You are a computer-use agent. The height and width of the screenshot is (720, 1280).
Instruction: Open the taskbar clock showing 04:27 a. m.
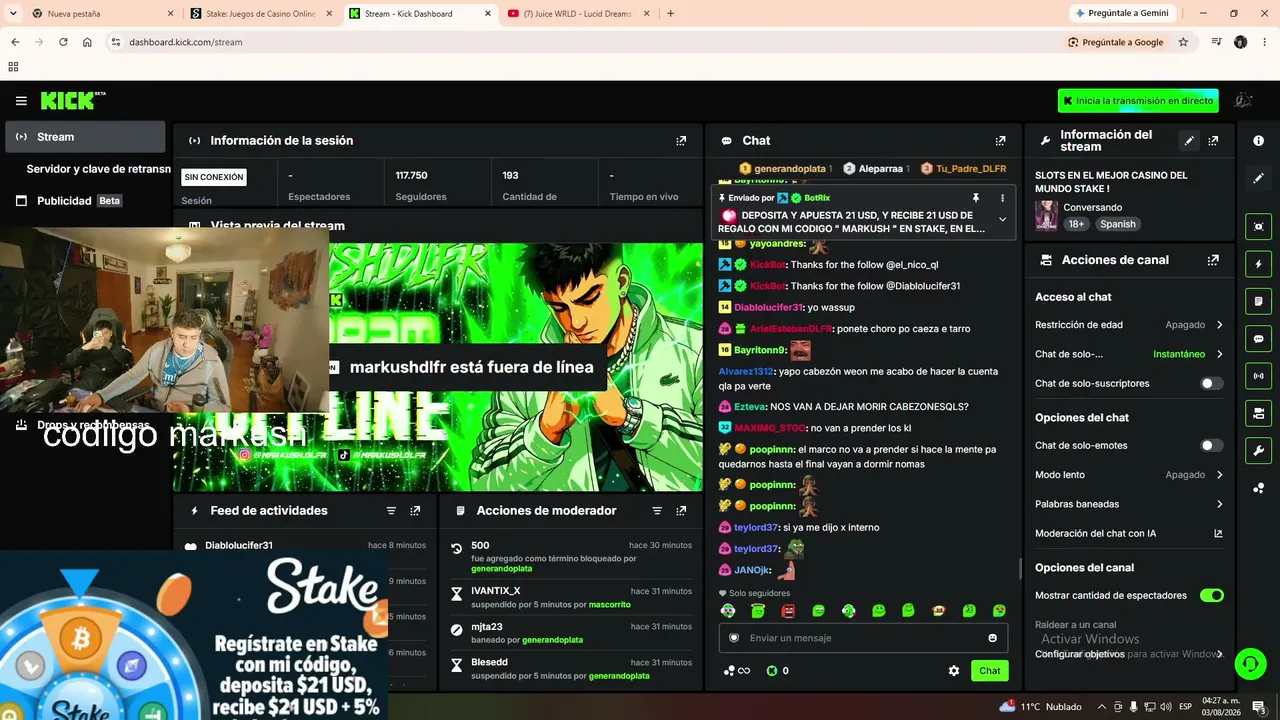click(1221, 707)
